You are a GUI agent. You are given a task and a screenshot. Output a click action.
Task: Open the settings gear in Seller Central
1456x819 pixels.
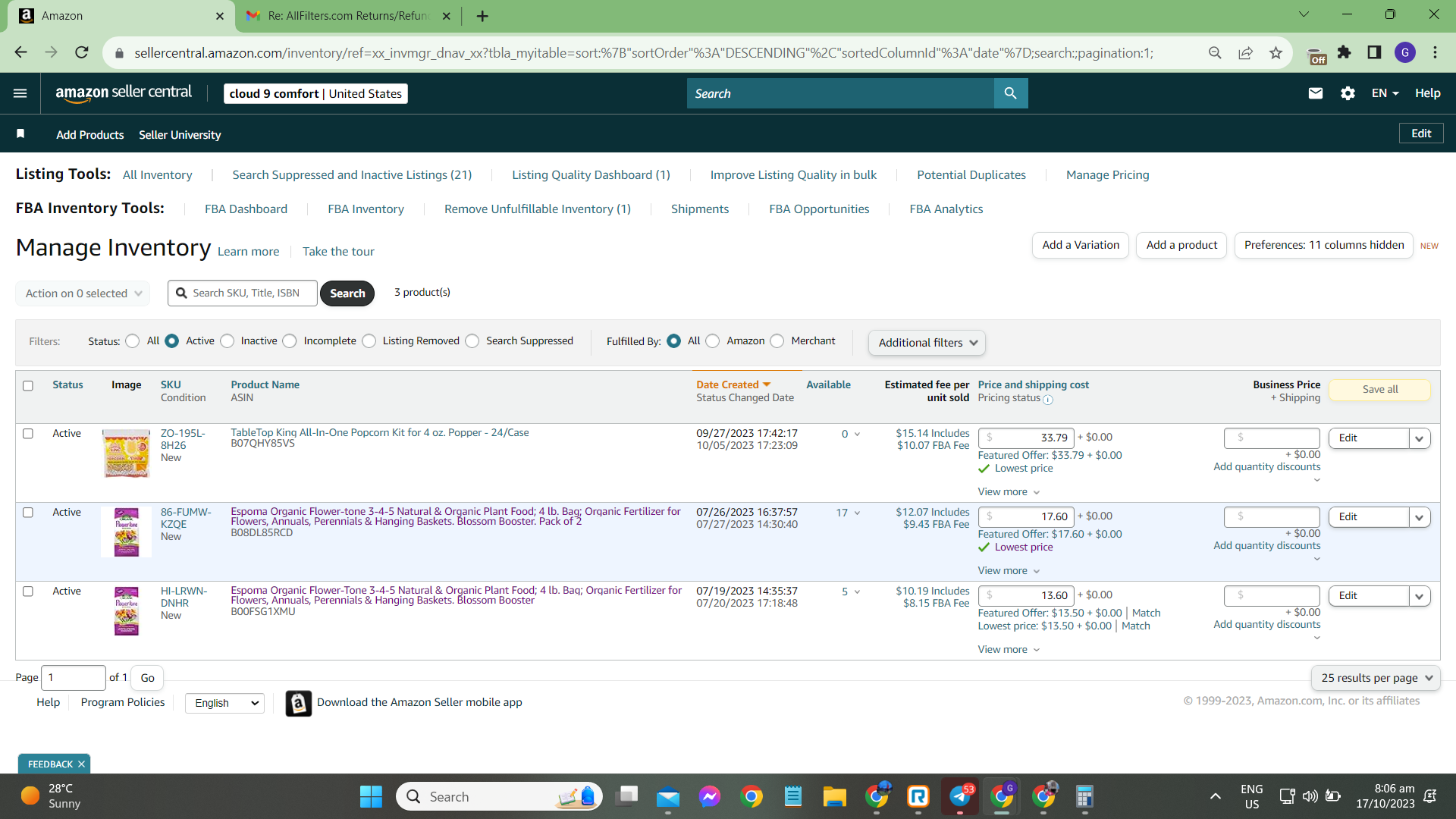point(1348,93)
